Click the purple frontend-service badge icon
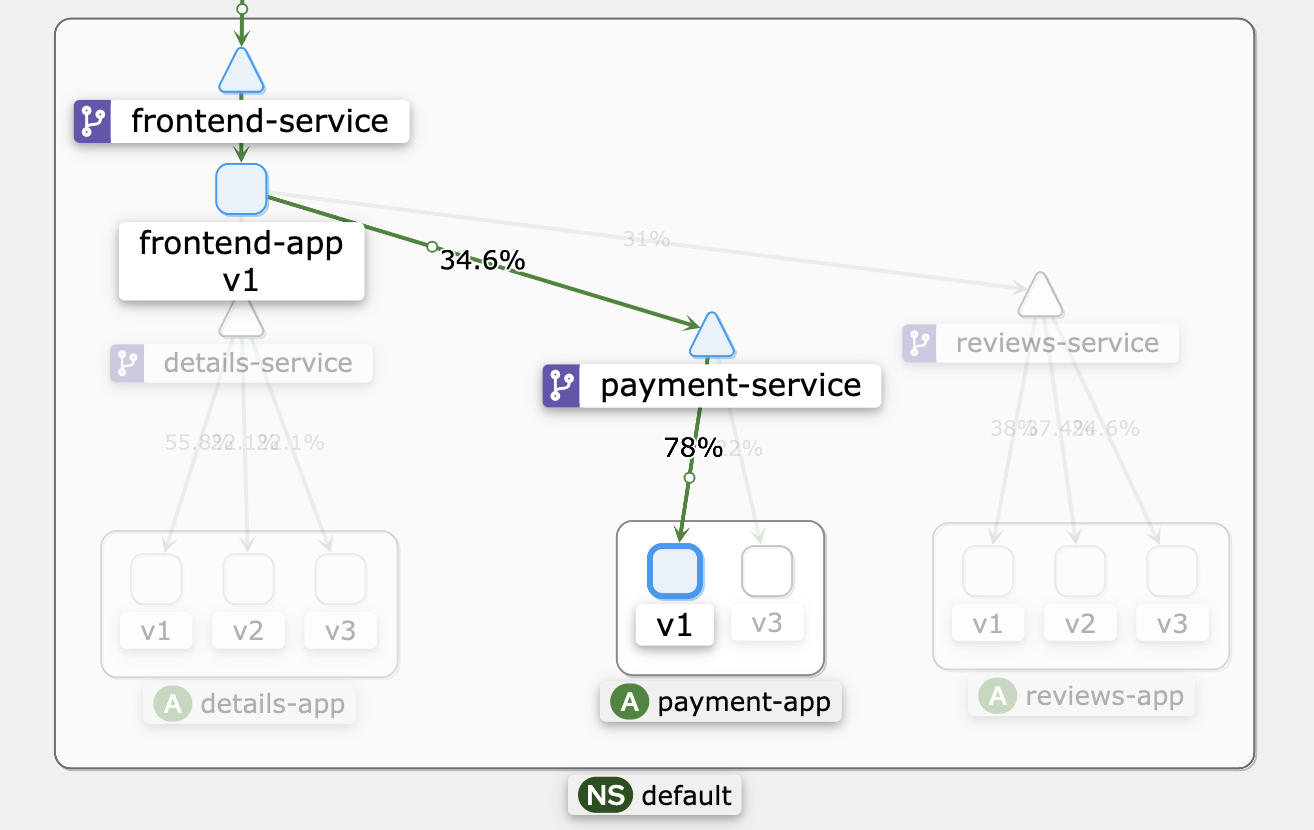Image resolution: width=1314 pixels, height=830 pixels. click(x=93, y=121)
